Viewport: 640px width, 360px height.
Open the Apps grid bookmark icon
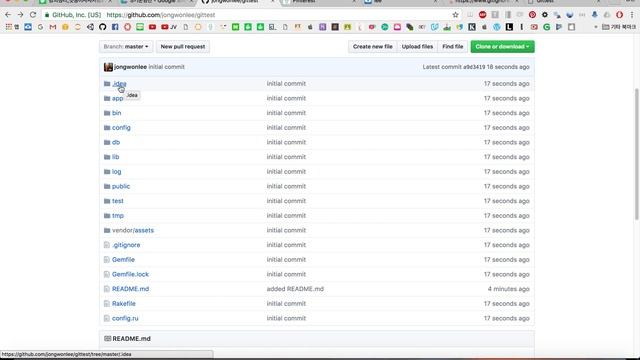(x=9, y=27)
